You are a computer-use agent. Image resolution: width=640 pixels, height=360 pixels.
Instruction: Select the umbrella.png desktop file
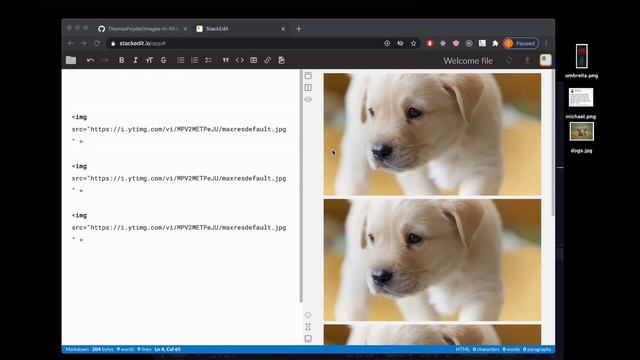(x=581, y=61)
